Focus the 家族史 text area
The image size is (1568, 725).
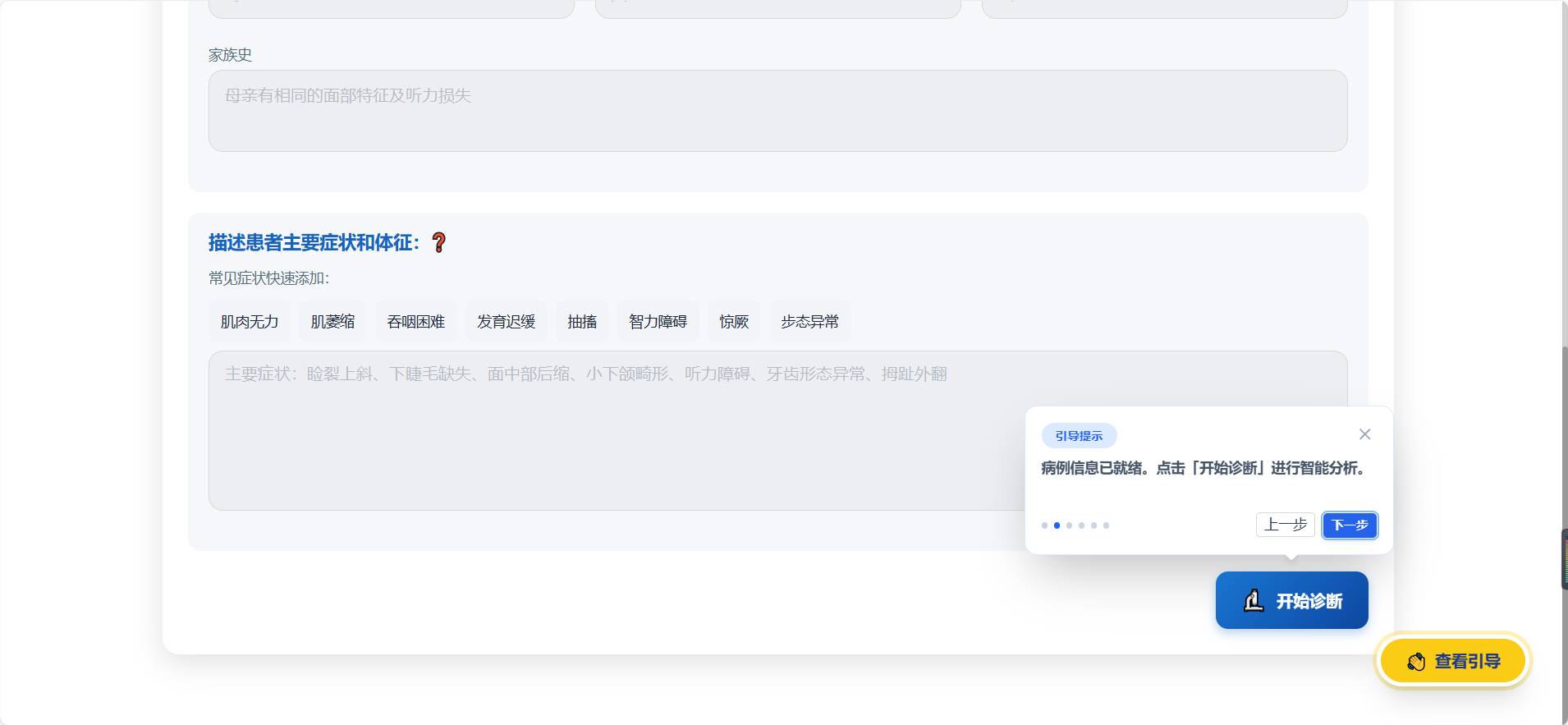(x=777, y=111)
